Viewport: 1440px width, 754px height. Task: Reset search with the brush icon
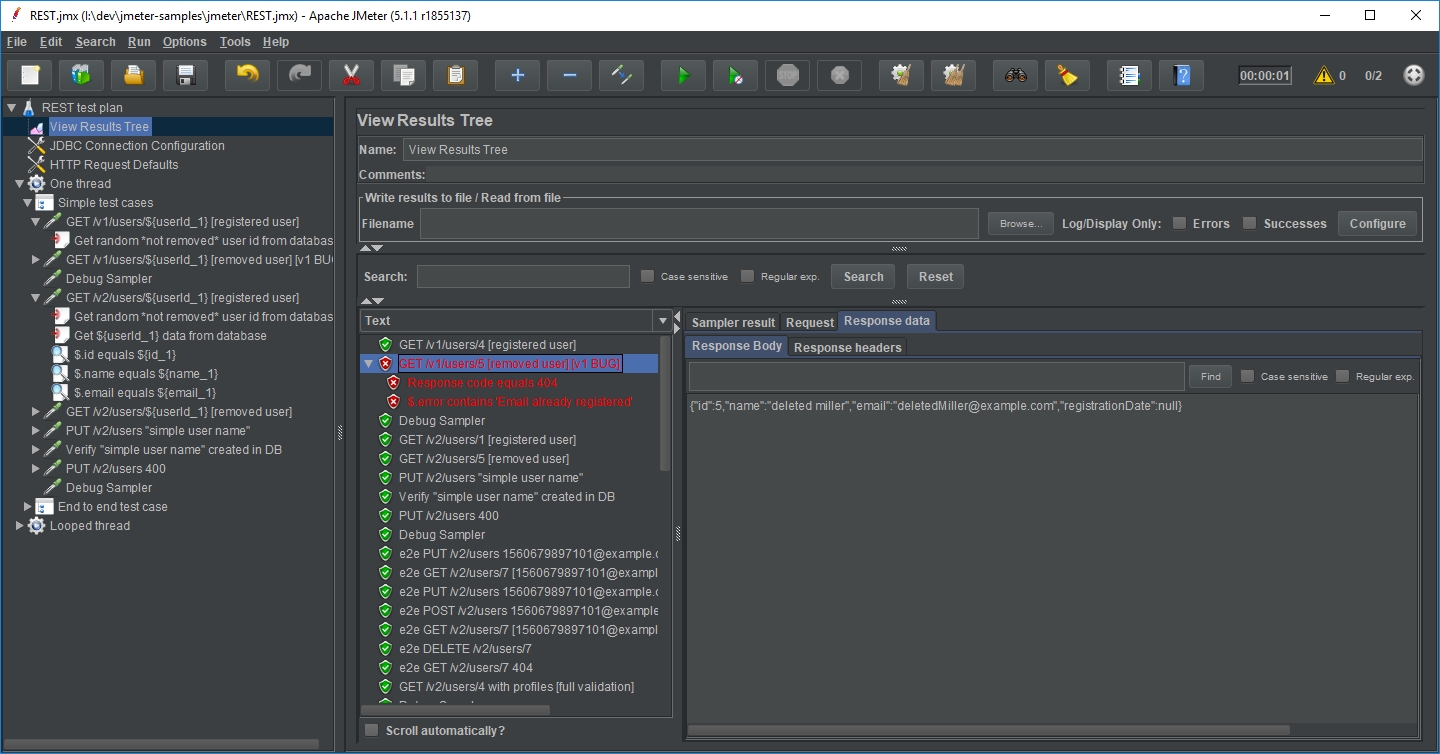pyautogui.click(x=1067, y=75)
